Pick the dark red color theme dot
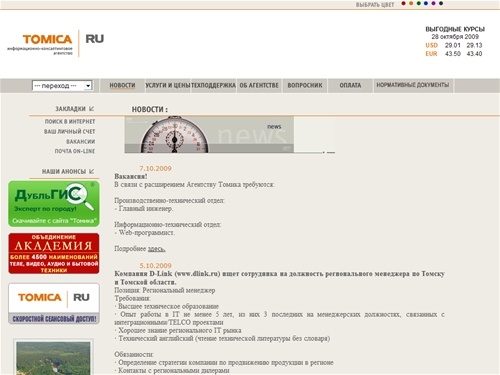Viewport: 500px width, 375px height. coord(403,4)
